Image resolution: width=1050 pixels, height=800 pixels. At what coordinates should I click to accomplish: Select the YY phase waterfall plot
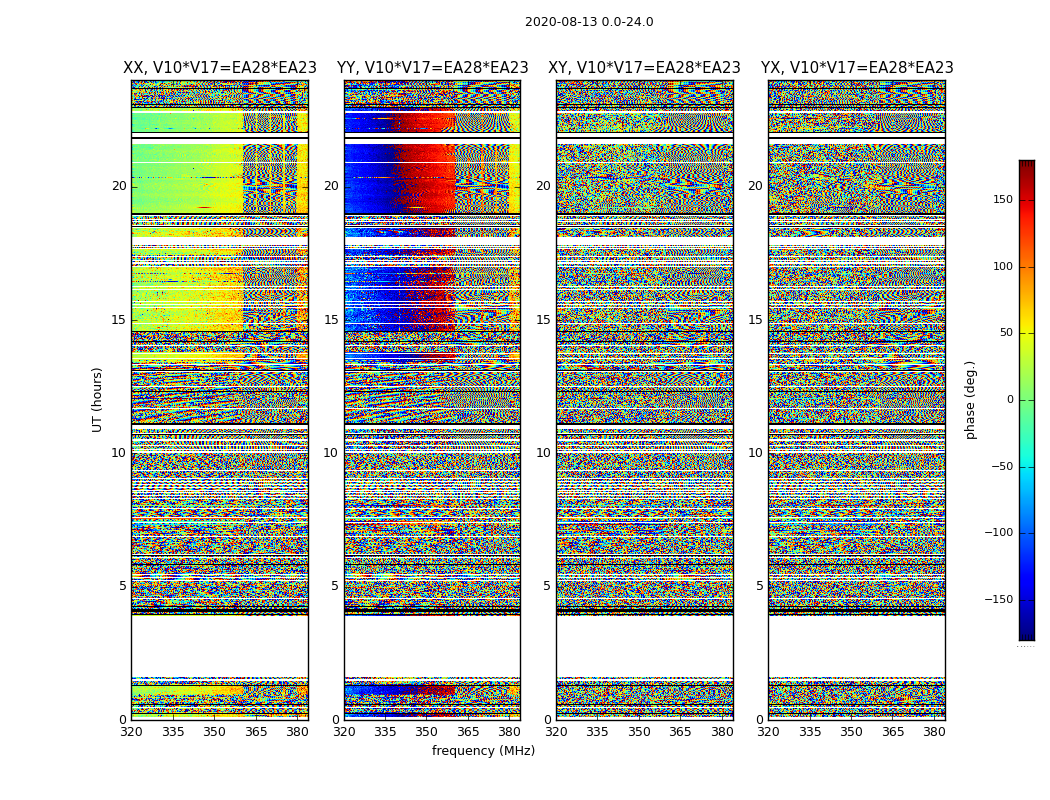click(x=432, y=400)
